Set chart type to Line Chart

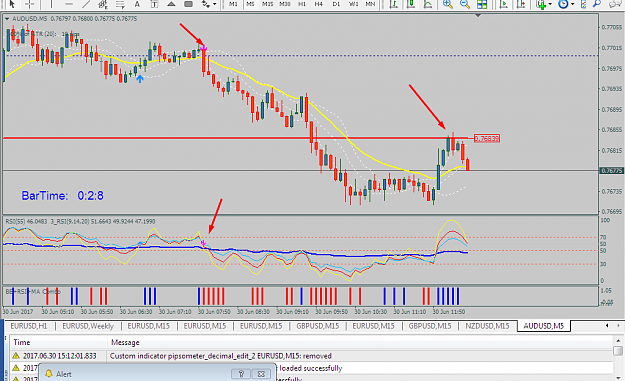pos(428,4)
